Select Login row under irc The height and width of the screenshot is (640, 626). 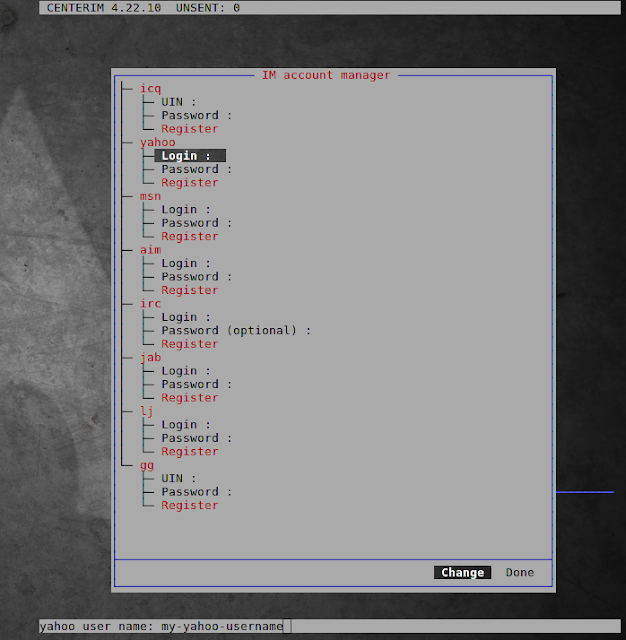click(186, 317)
